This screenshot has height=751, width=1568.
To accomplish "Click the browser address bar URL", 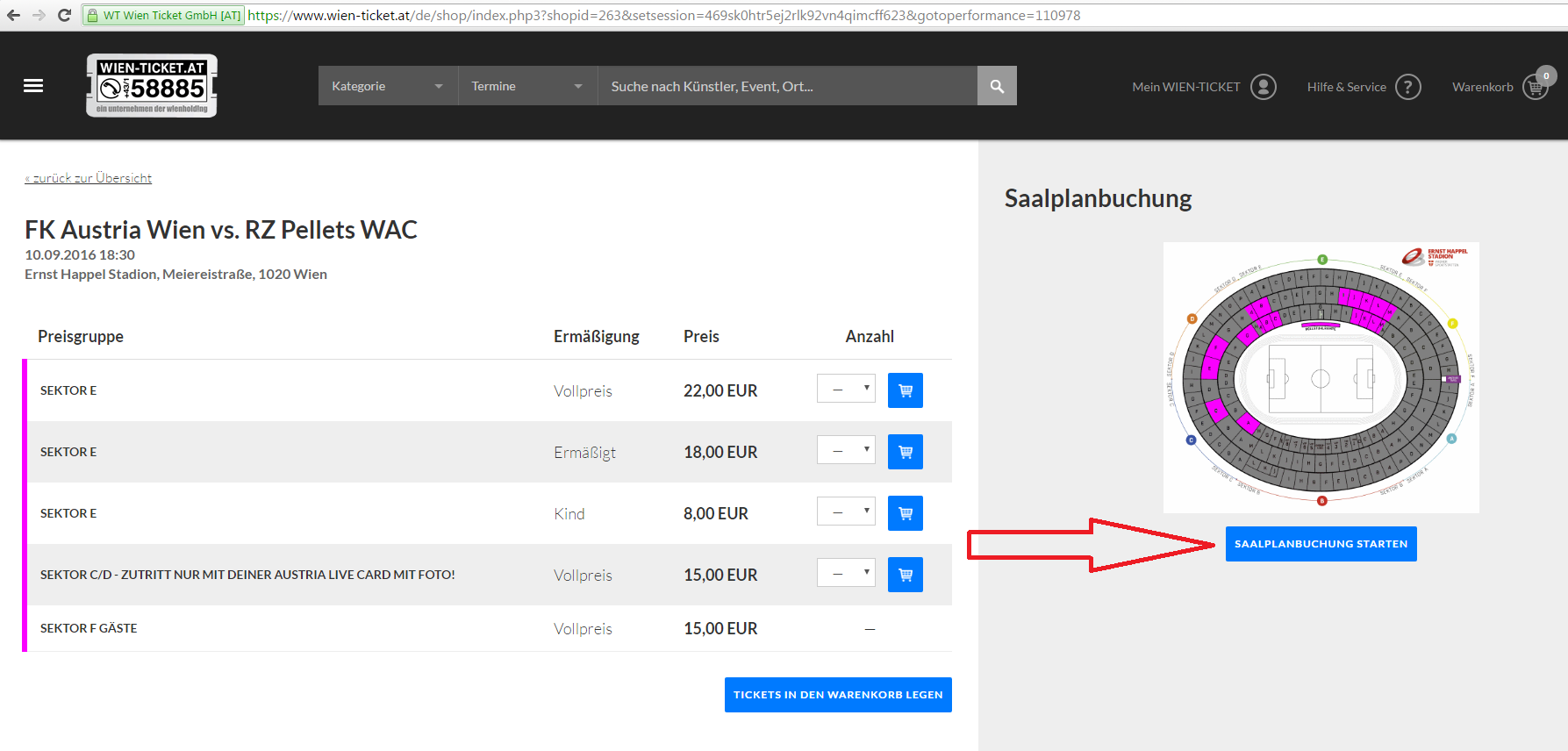I will [664, 15].
